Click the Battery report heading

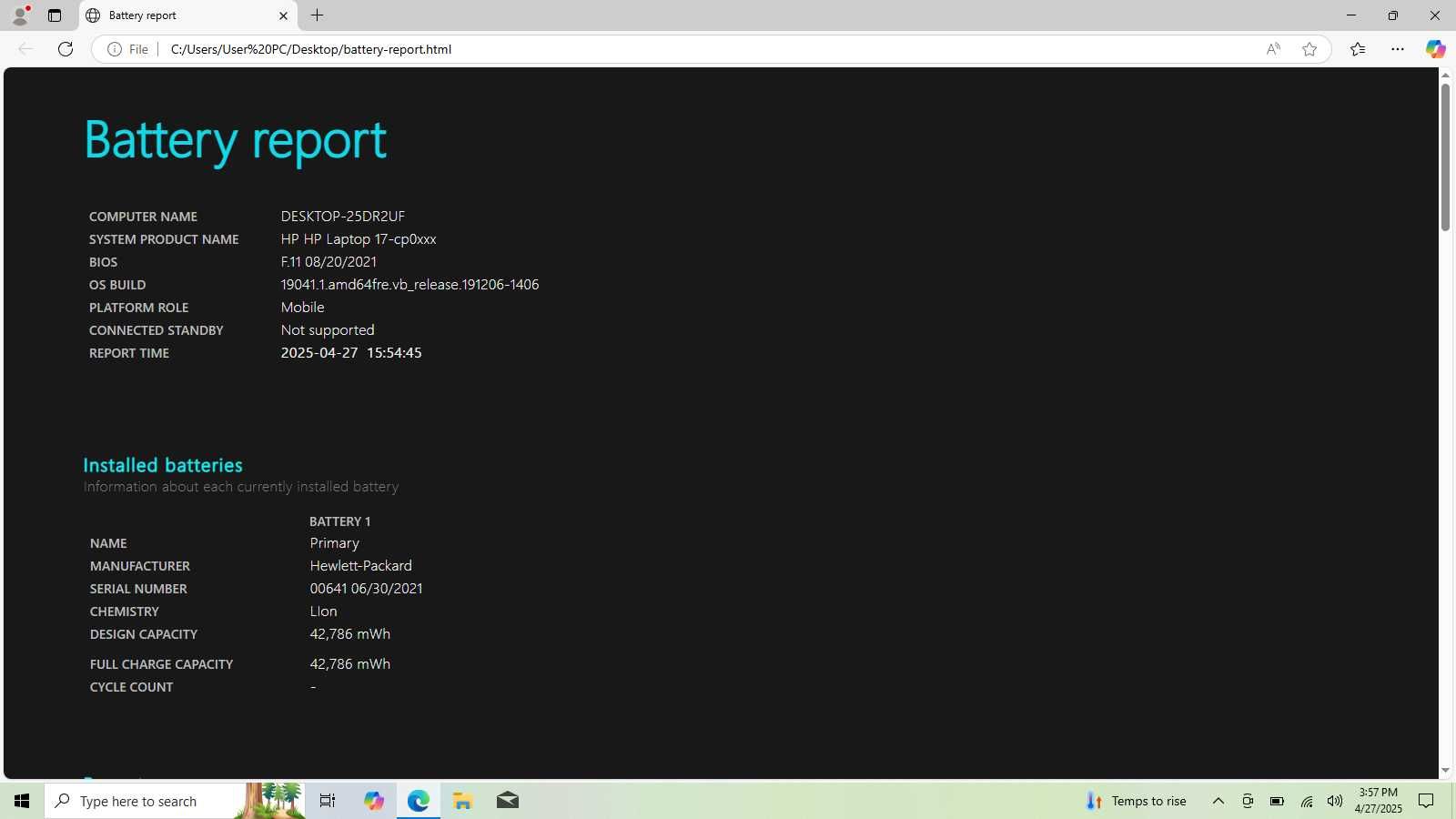(x=236, y=141)
